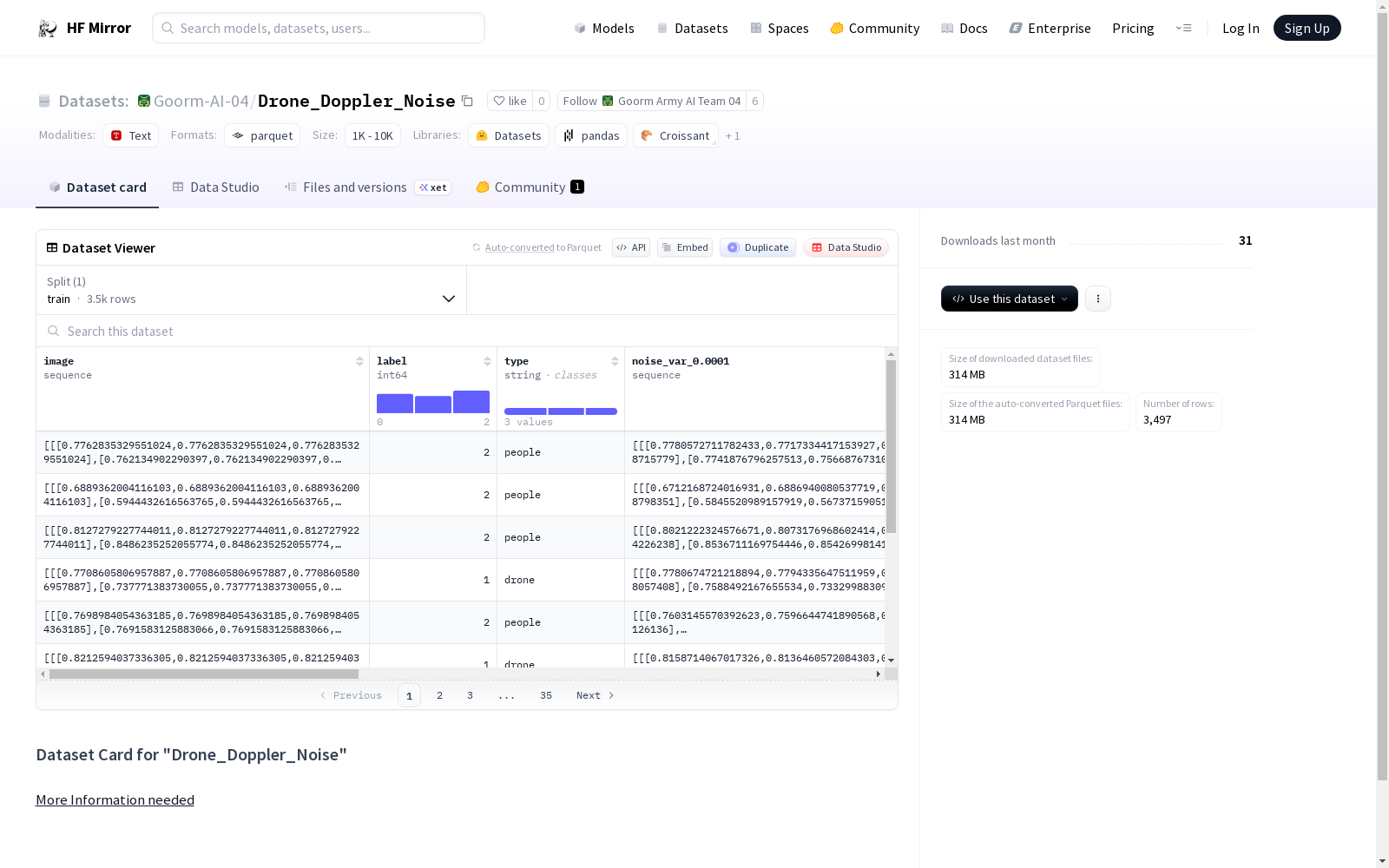Copy dataset name with the copy icon
The width and height of the screenshot is (1389, 868).
pyautogui.click(x=467, y=101)
